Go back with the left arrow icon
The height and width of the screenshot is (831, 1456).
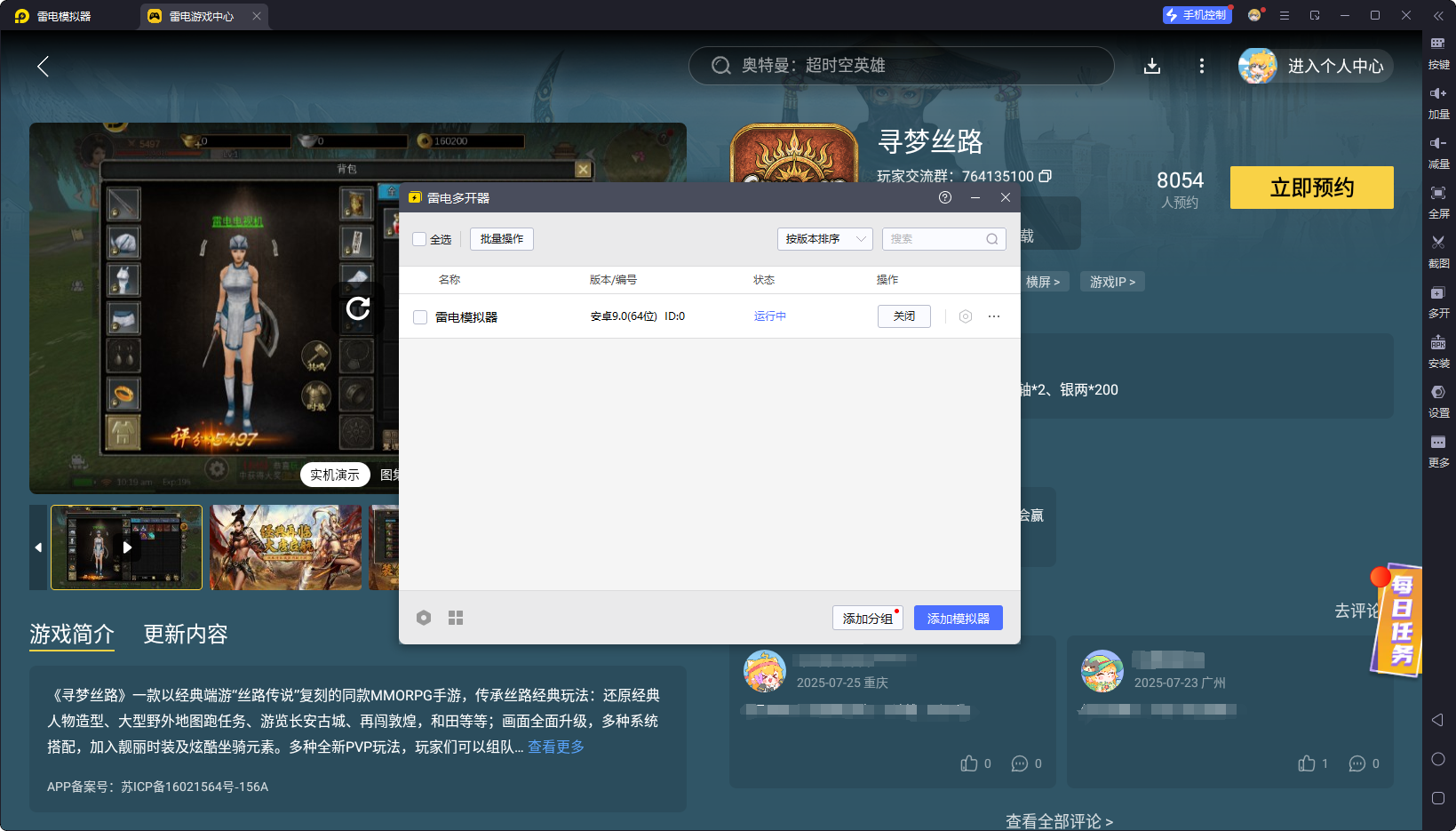[43, 66]
